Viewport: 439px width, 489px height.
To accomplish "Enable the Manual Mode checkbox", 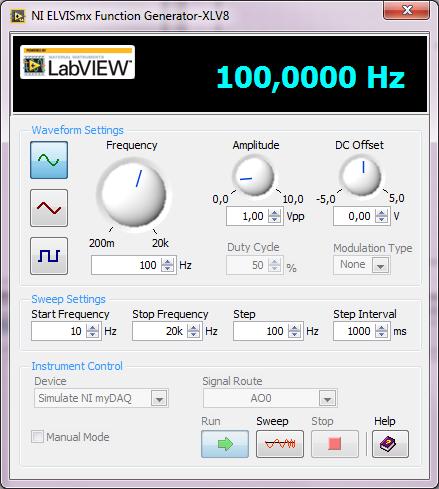I will click(x=37, y=437).
